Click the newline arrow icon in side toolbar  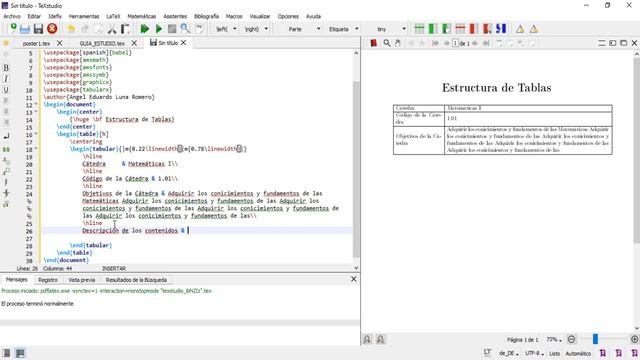point(6,136)
